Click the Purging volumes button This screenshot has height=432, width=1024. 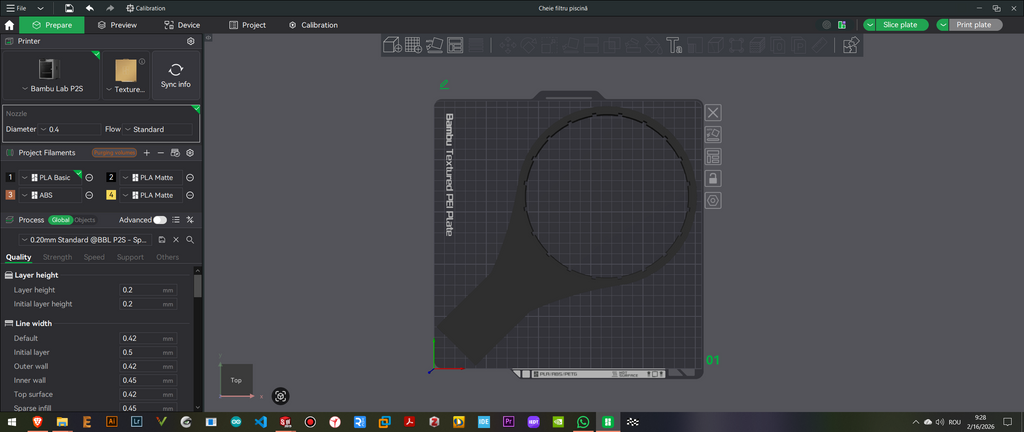click(114, 153)
